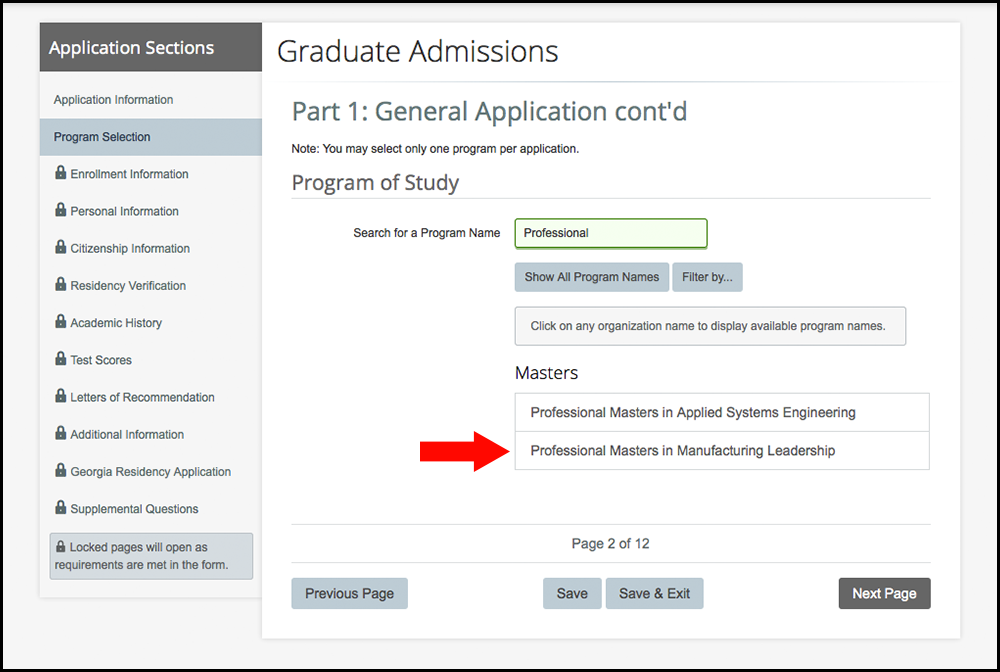Click lock icon next to Supplemental Questions

point(60,508)
